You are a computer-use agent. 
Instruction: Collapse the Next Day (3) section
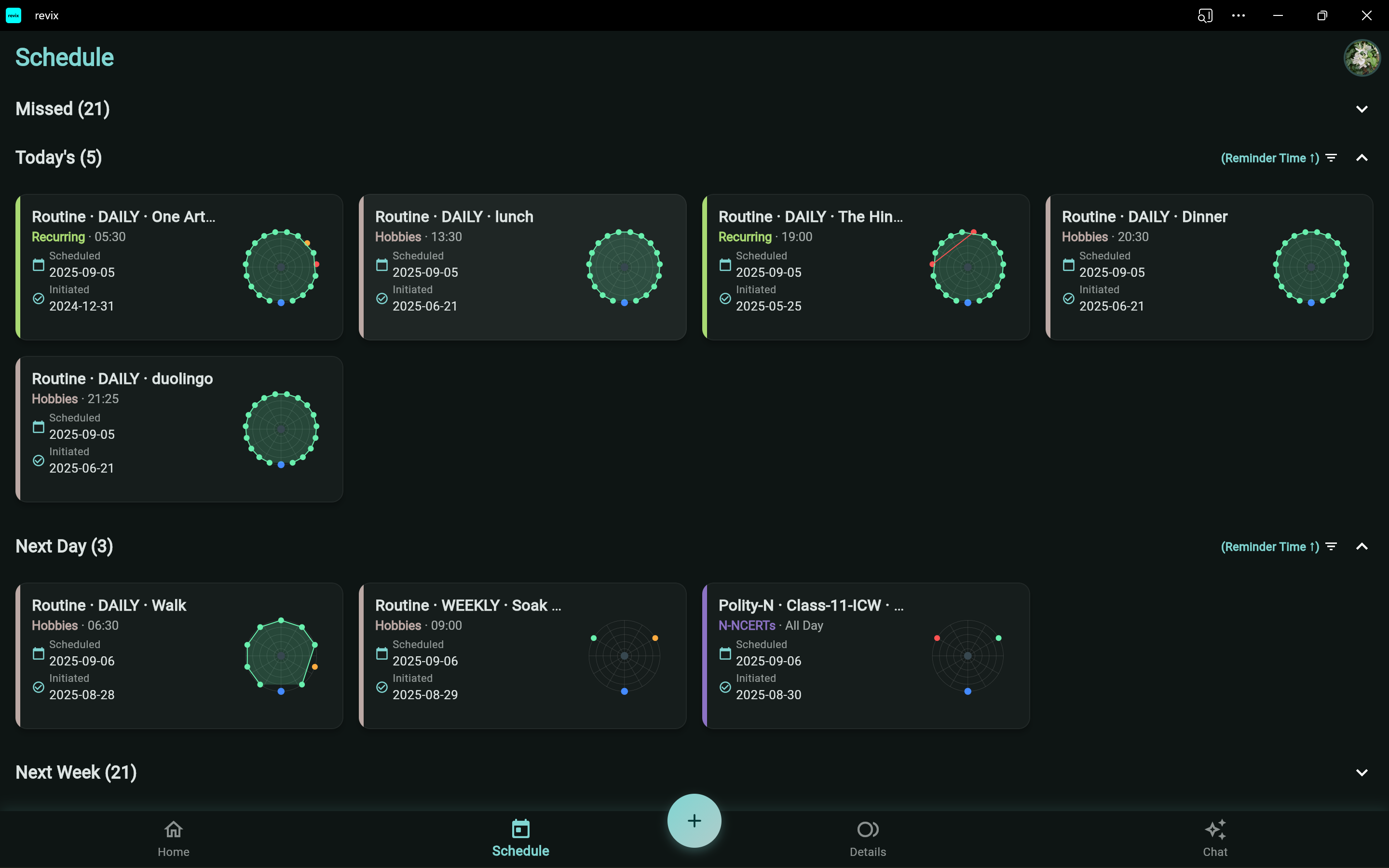pos(1362,546)
